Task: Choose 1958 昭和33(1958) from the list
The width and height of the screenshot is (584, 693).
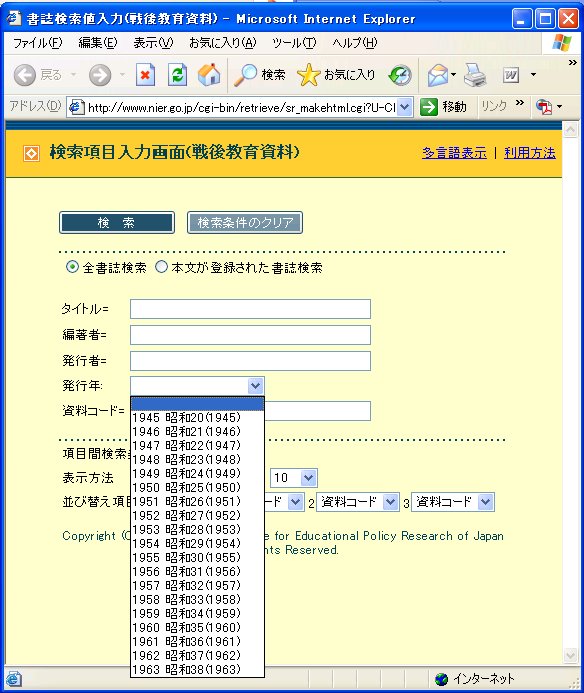Action: 197,600
